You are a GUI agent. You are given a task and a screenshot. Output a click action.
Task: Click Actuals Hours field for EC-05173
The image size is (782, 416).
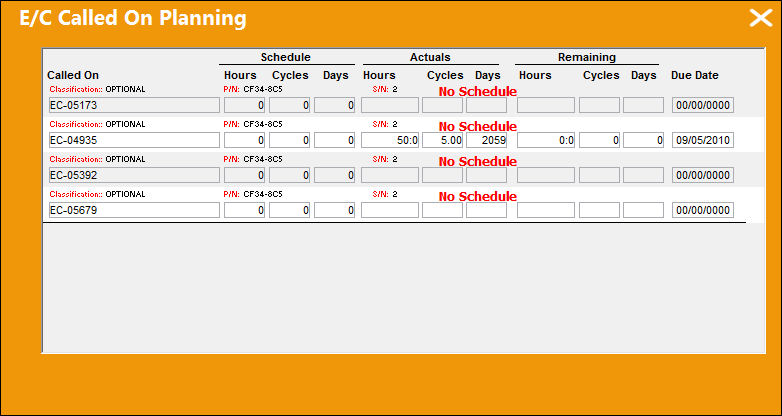pyautogui.click(x=390, y=105)
